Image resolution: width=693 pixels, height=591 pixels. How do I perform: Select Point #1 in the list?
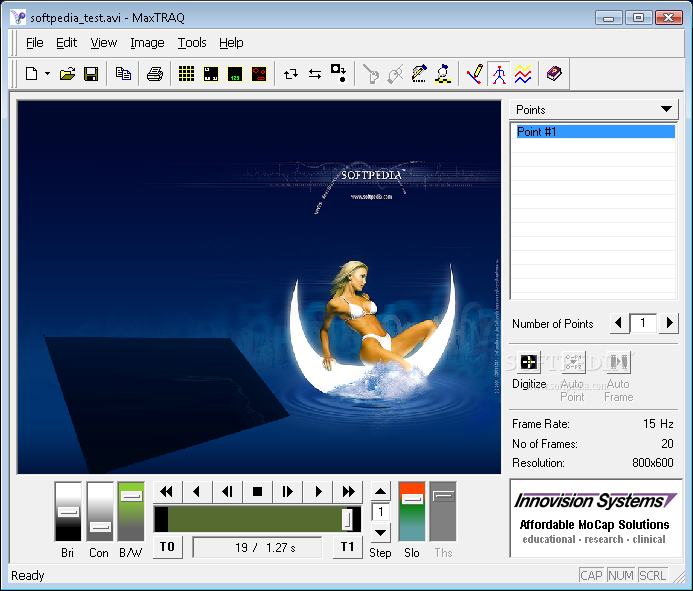pos(595,132)
